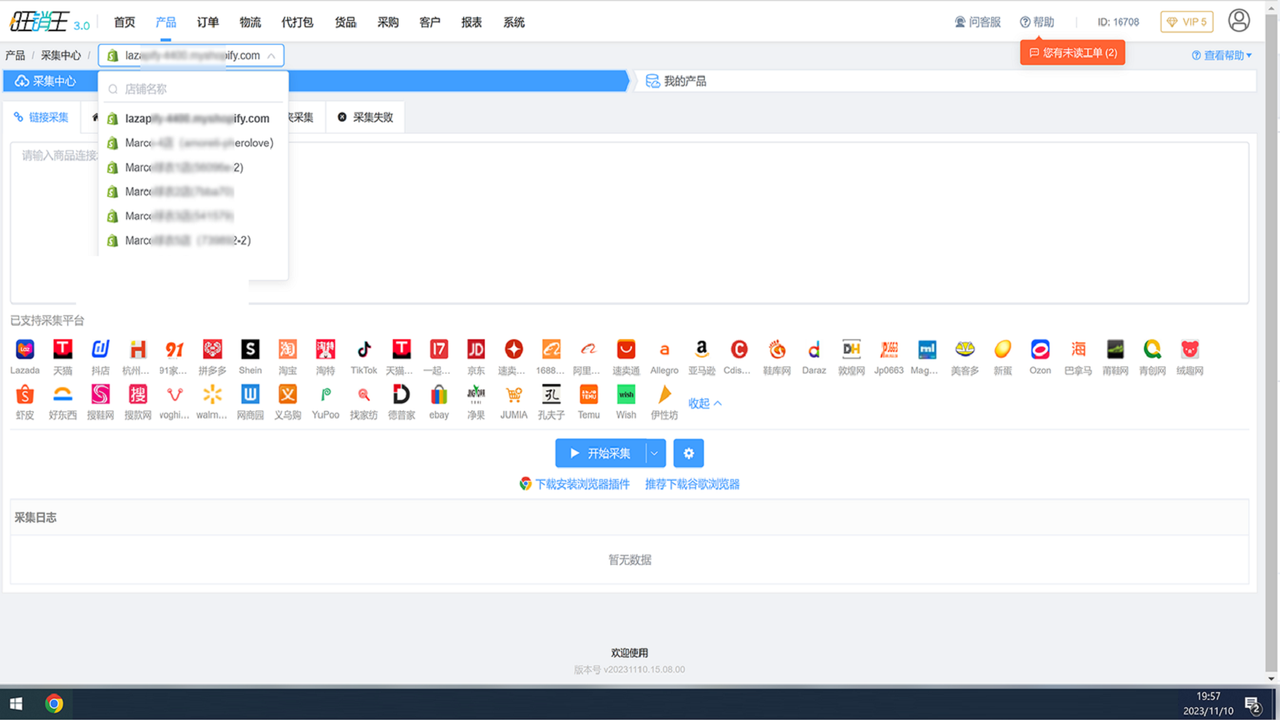
Task: Click the VIP 5 badge
Action: 1187,22
